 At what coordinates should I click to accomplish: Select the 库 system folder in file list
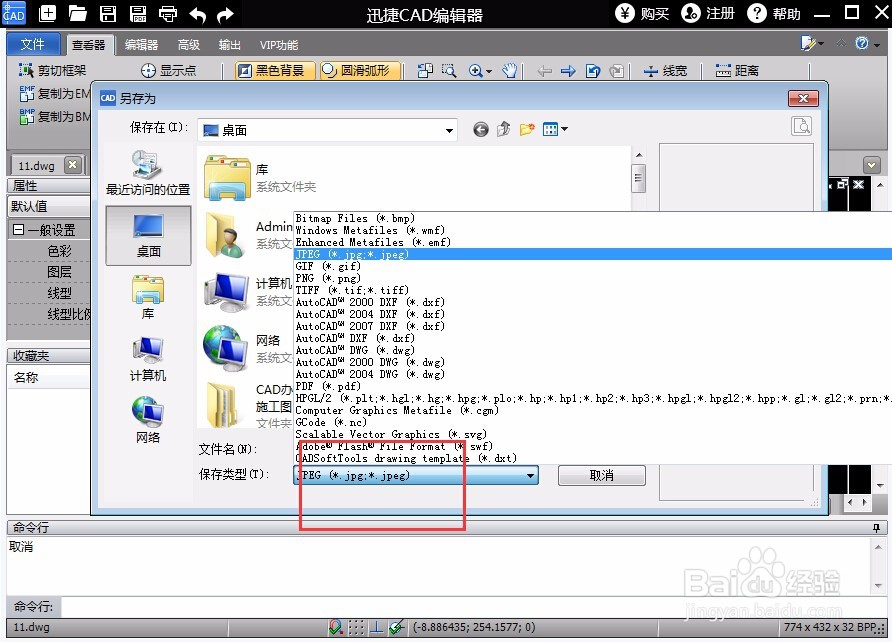tap(261, 178)
